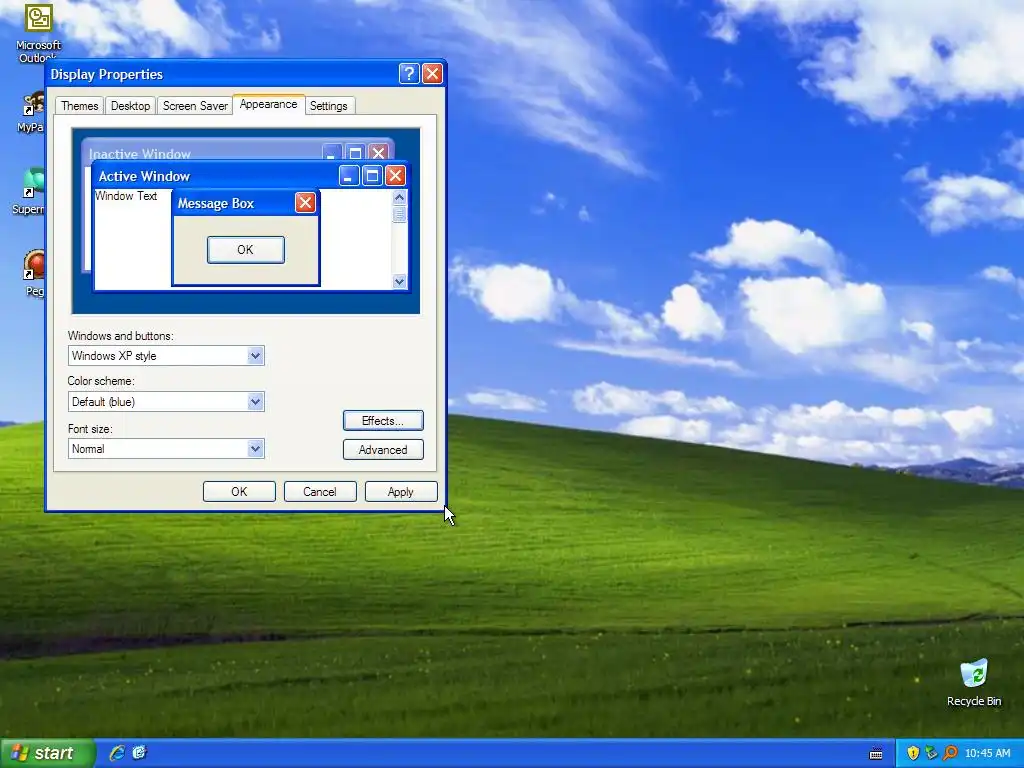The height and width of the screenshot is (768, 1024).
Task: Go to the Settings tab
Action: click(x=328, y=106)
